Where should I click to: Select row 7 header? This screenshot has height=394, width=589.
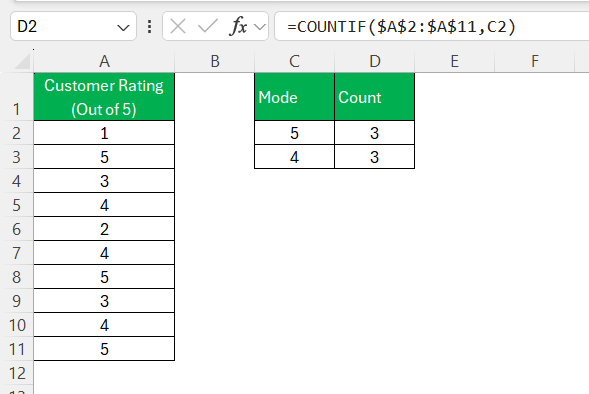coord(17,253)
